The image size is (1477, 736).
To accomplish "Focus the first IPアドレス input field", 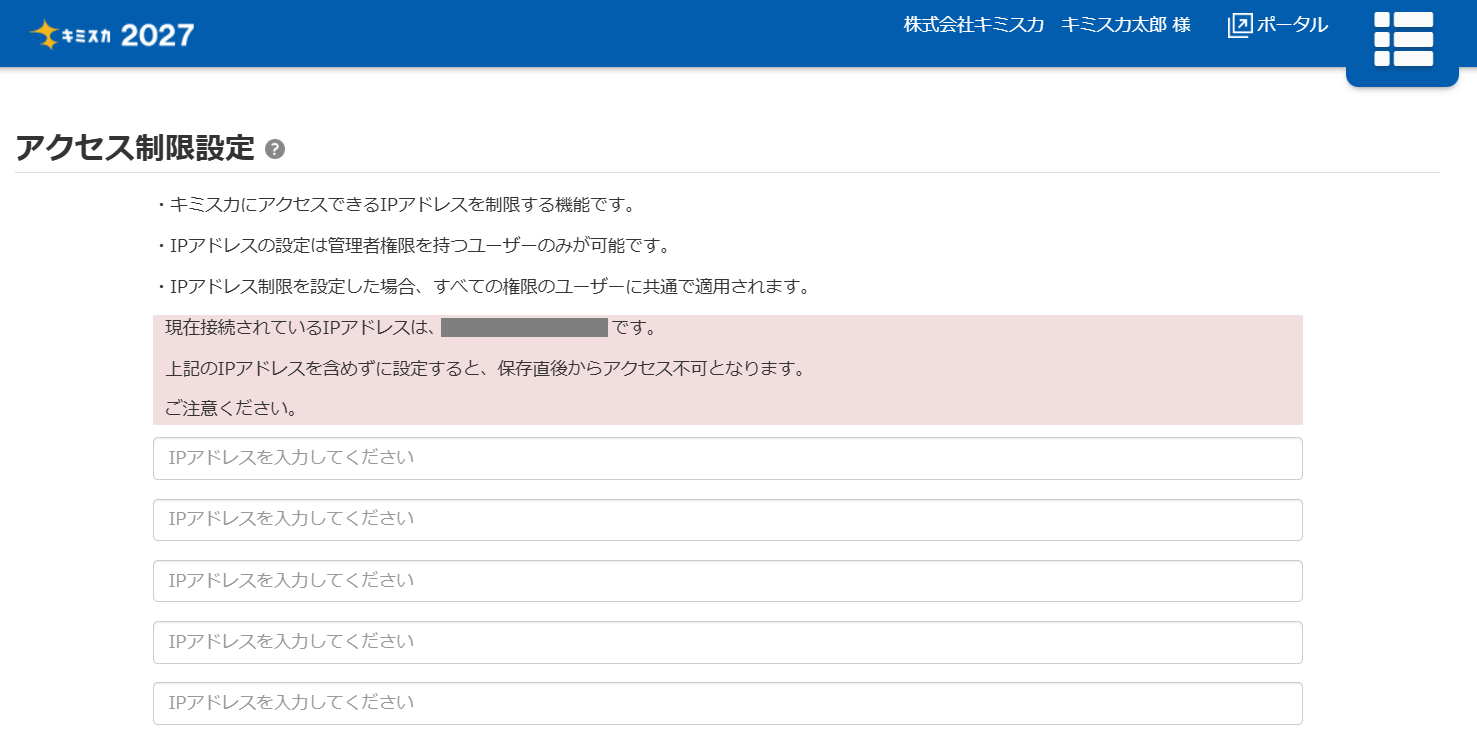I will [727, 458].
